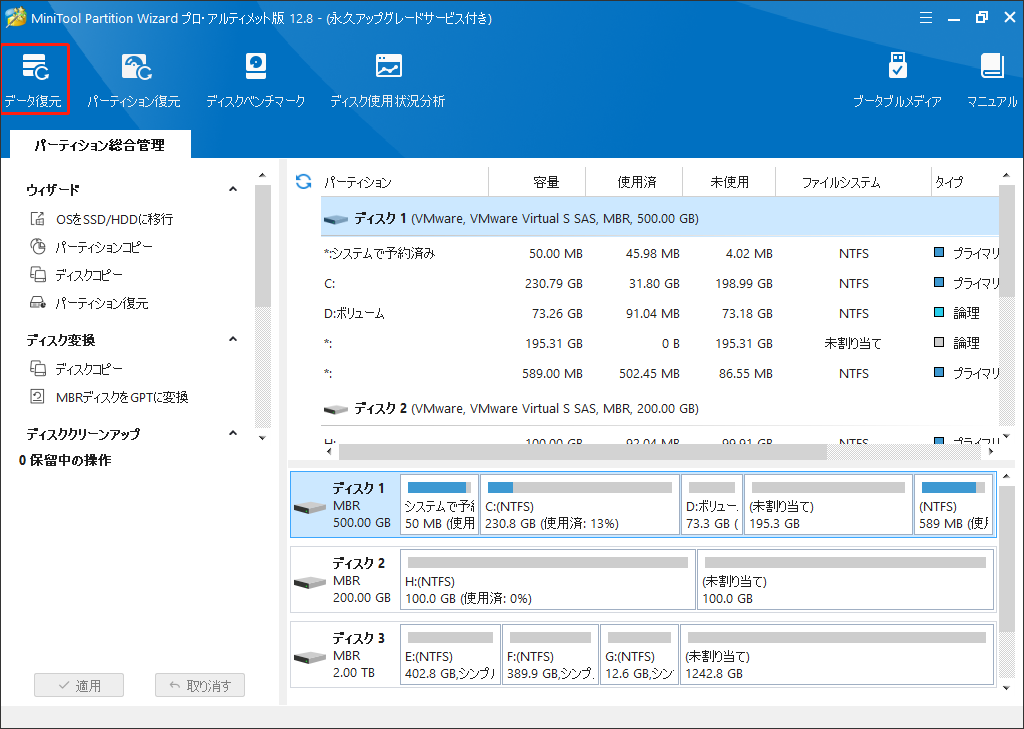
Task: Select the F:(NTFS) 389.9 GB partition block
Action: (x=550, y=655)
